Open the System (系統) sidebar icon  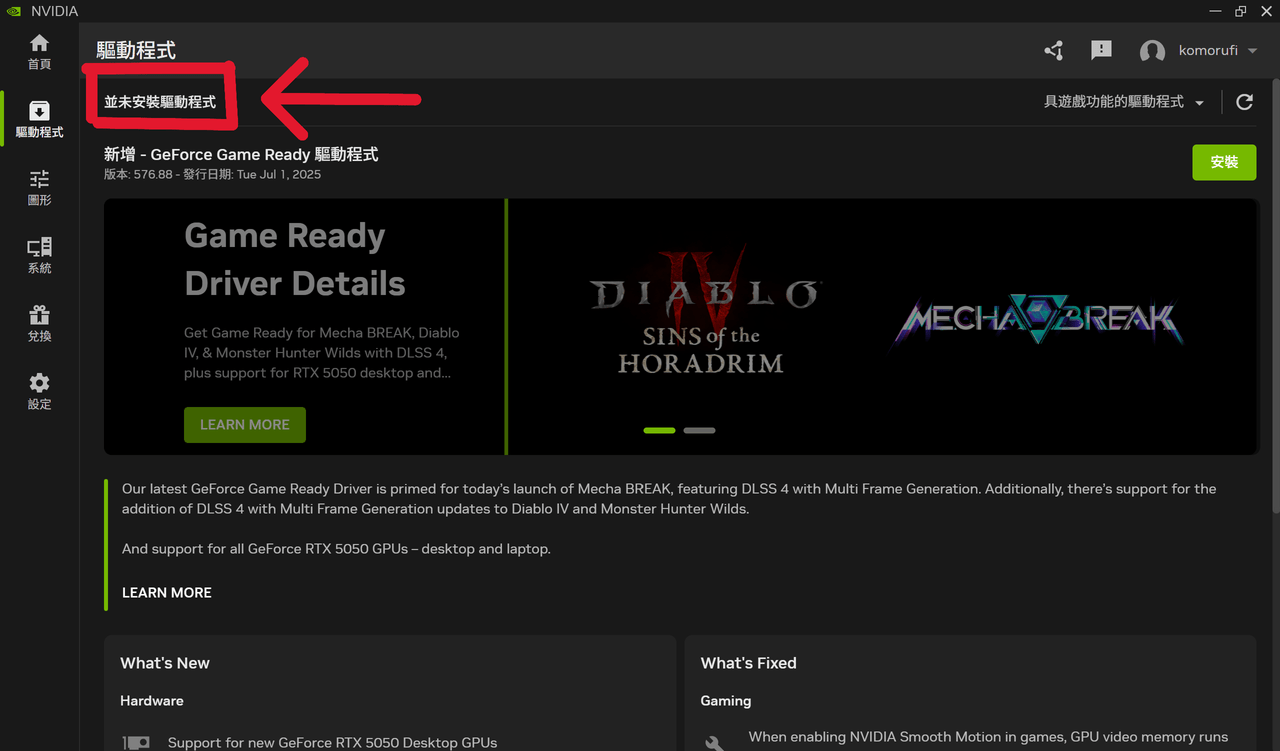click(x=39, y=255)
